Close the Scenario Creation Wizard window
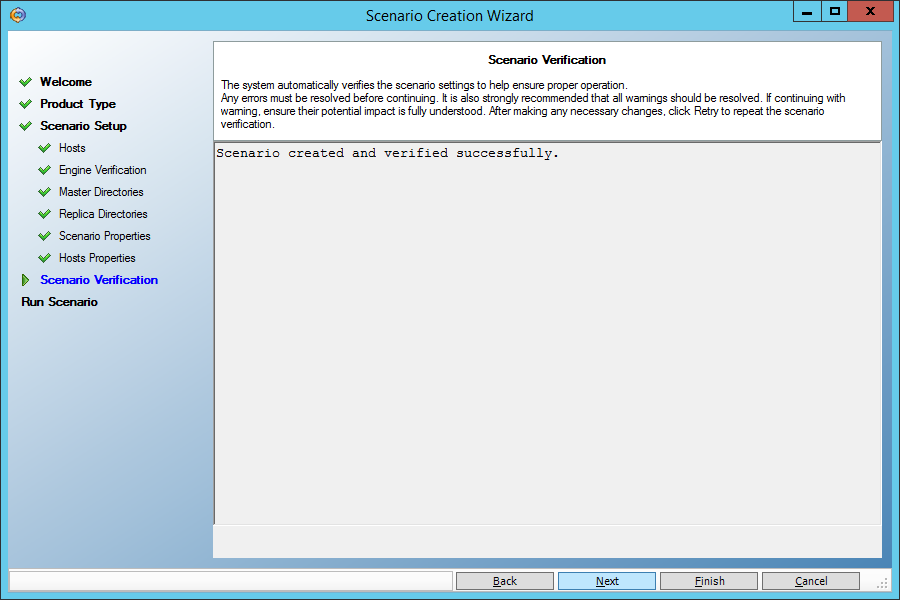 [870, 11]
